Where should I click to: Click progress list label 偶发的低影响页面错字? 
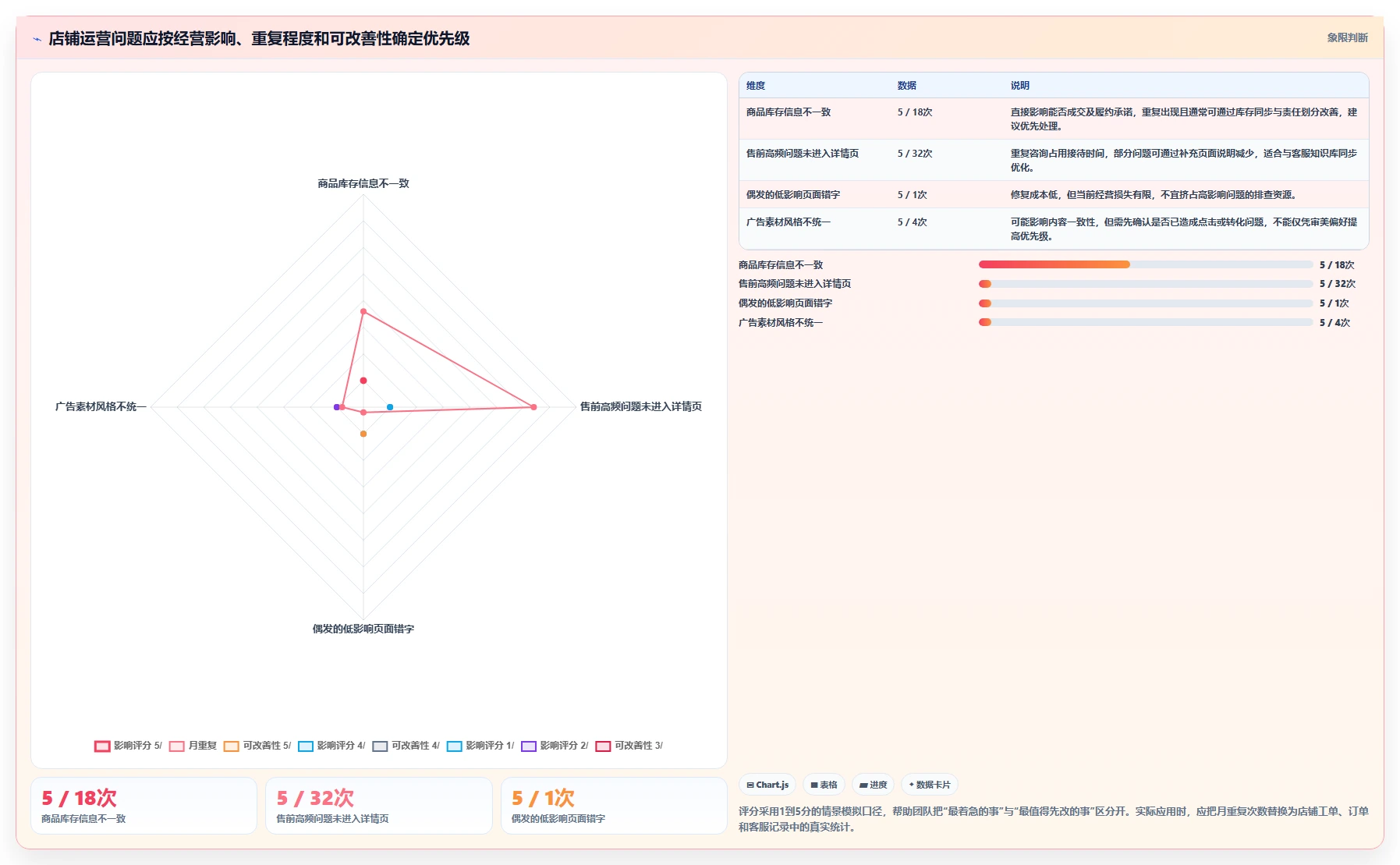click(x=785, y=303)
